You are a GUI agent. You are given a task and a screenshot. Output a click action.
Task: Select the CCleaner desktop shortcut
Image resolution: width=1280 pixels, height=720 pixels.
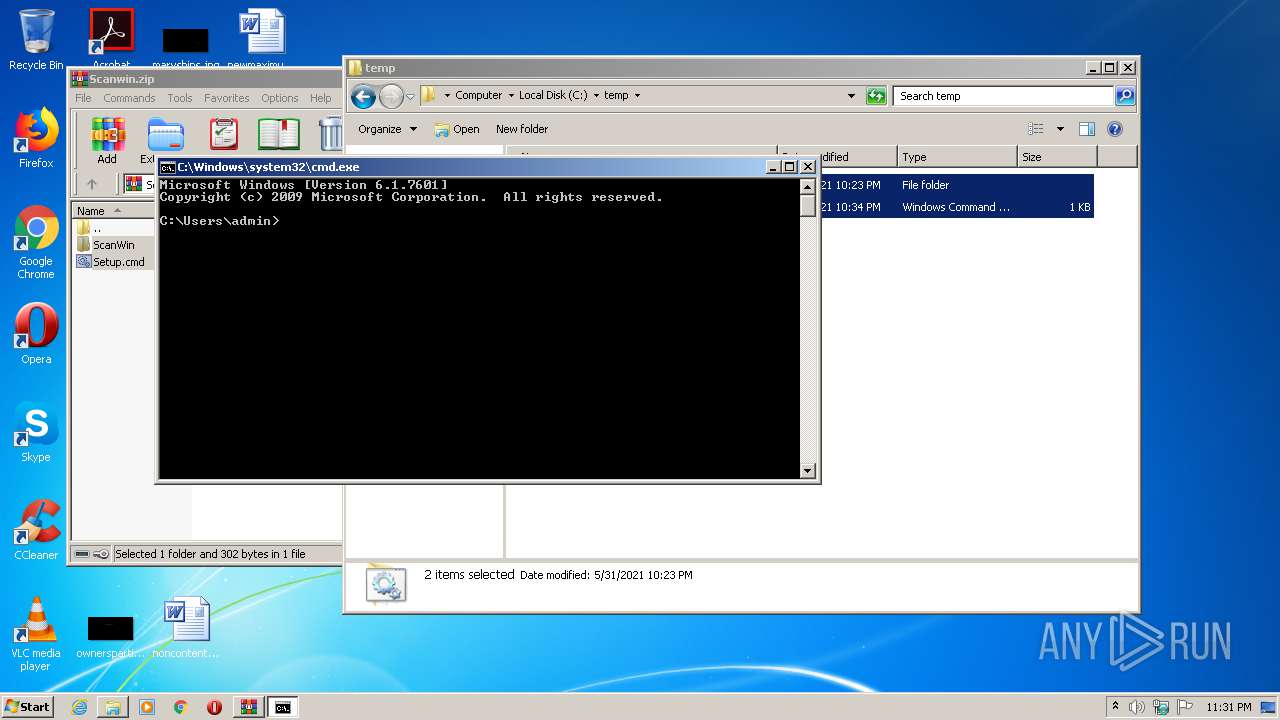pos(36,530)
